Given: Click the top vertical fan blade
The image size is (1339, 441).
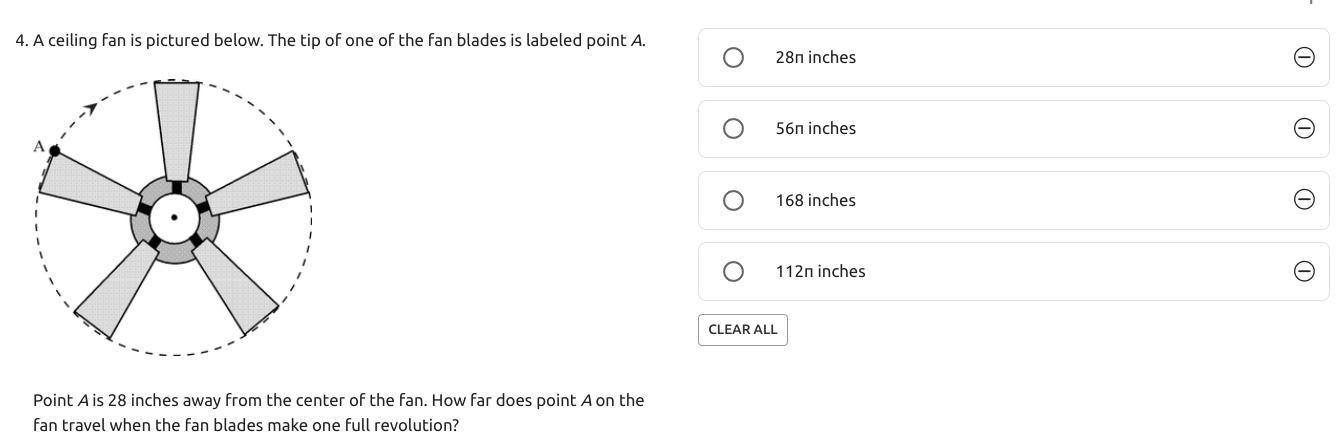Looking at the screenshot, I should (x=177, y=128).
